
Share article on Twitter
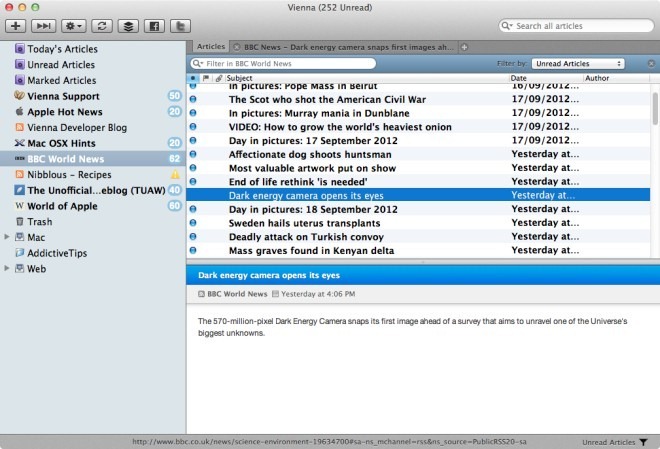[180, 26]
